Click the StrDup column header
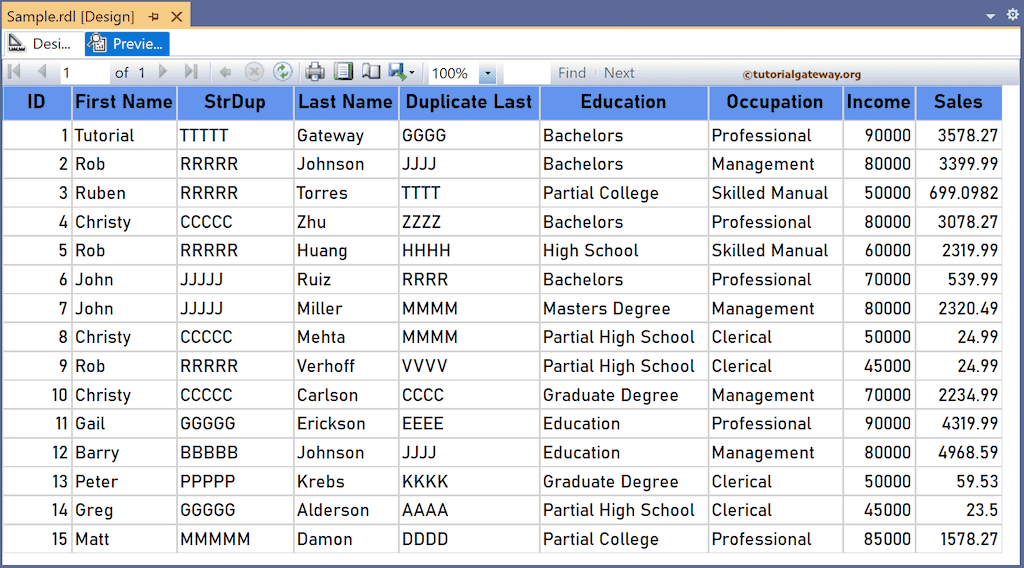Viewport: 1024px width, 568px height. 235,103
